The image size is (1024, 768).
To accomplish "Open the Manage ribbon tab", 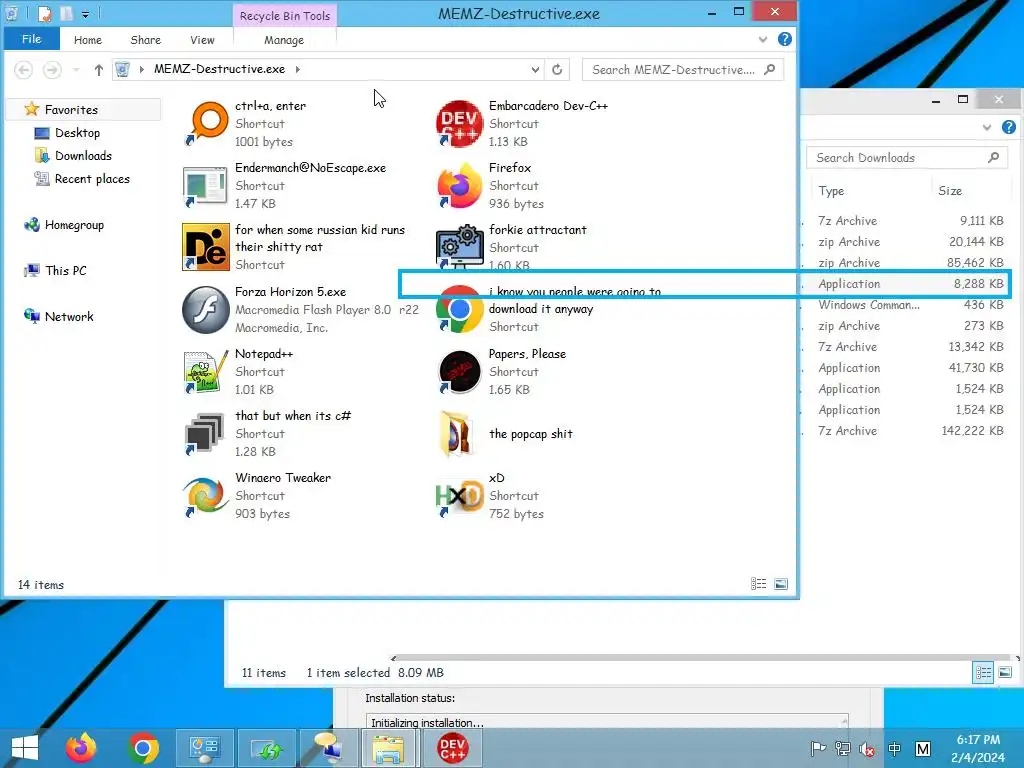I will pyautogui.click(x=284, y=40).
